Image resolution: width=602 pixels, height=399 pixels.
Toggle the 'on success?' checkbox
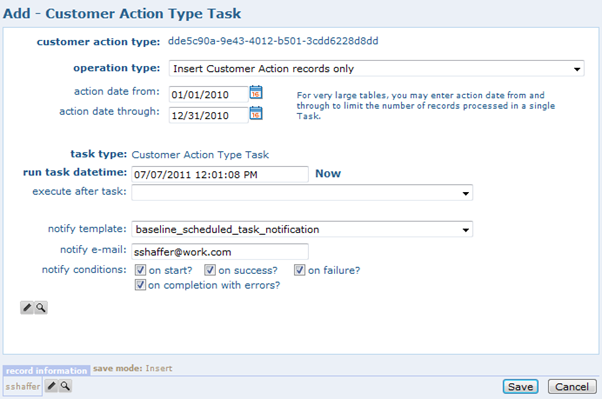coord(210,270)
